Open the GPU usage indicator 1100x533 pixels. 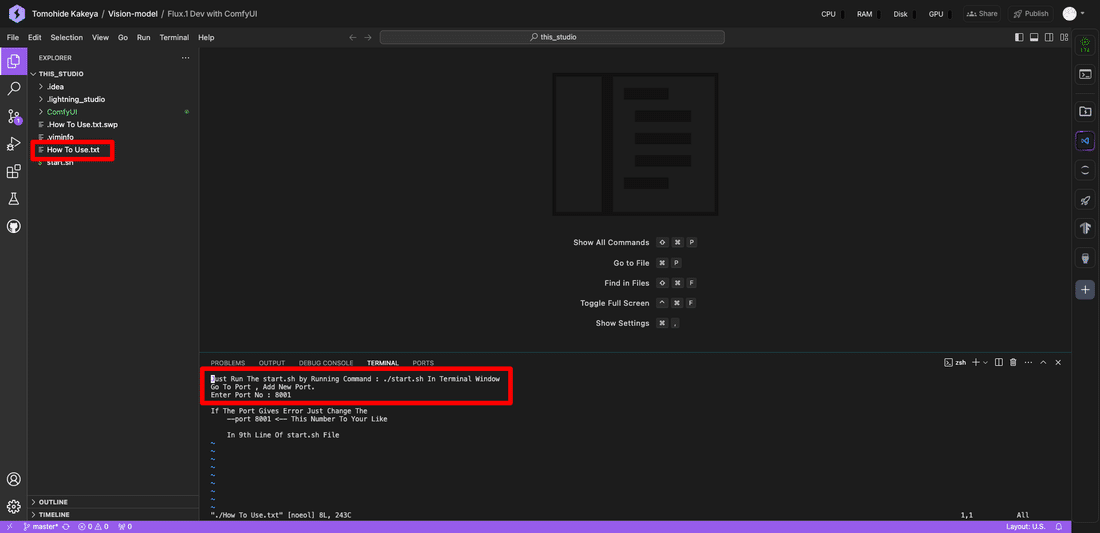point(939,14)
